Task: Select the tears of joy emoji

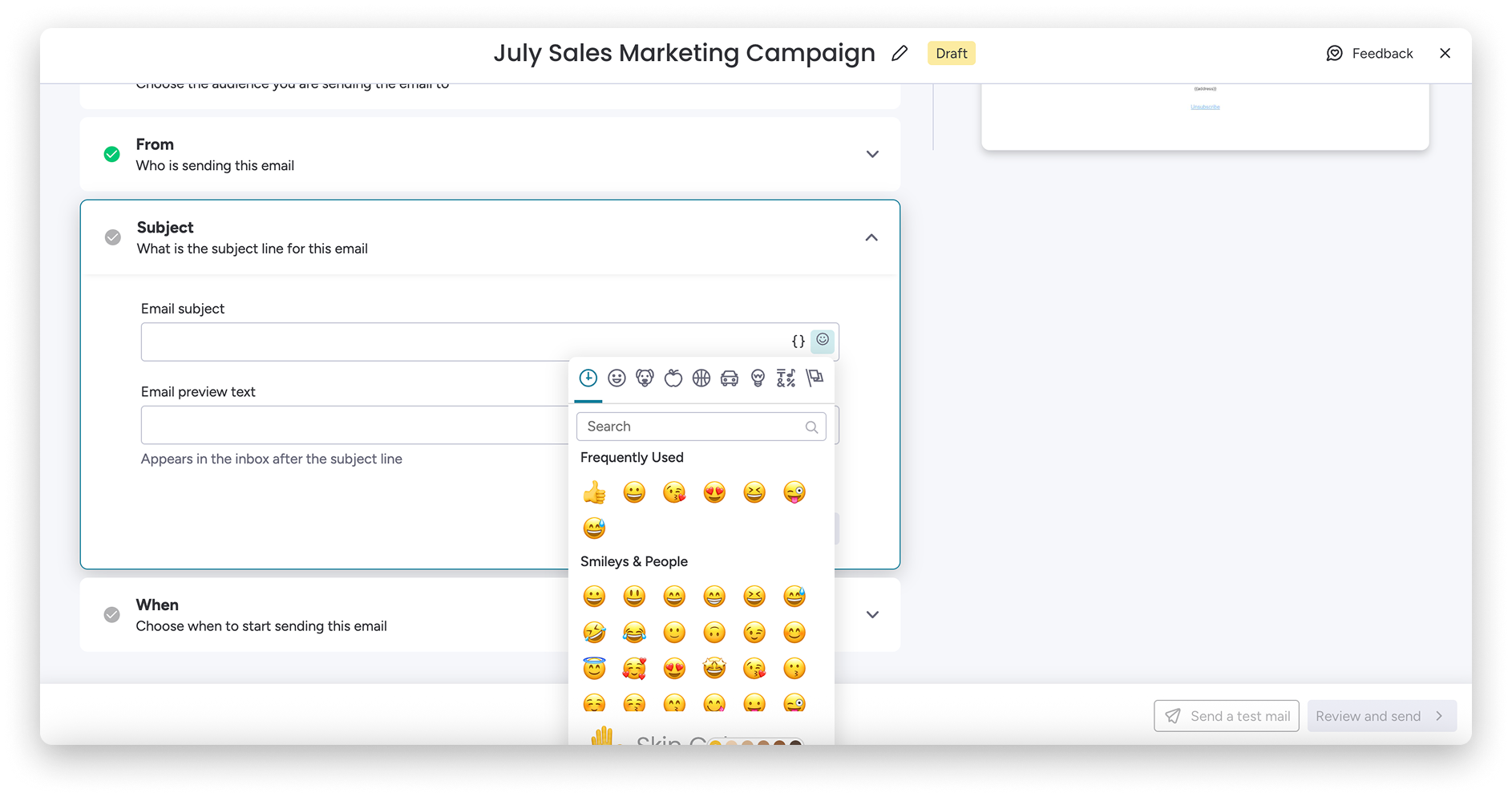Action: coord(634,633)
